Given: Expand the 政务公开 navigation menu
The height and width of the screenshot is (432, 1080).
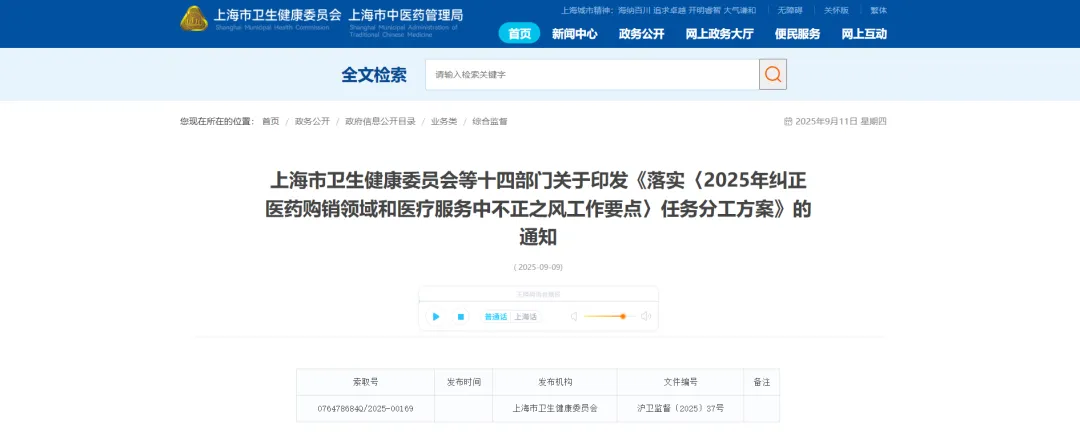Looking at the screenshot, I should click(x=641, y=33).
